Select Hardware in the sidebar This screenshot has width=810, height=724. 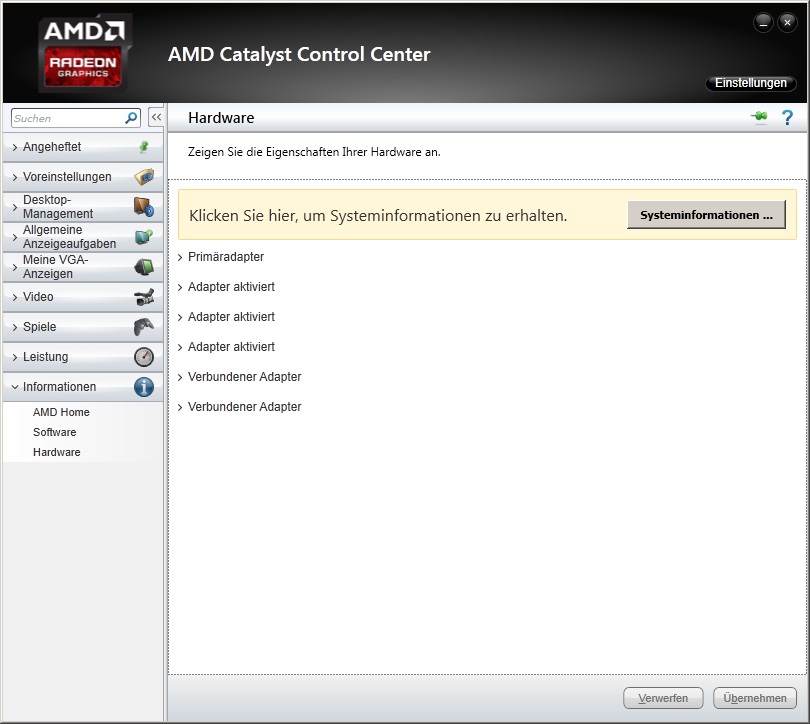point(56,452)
